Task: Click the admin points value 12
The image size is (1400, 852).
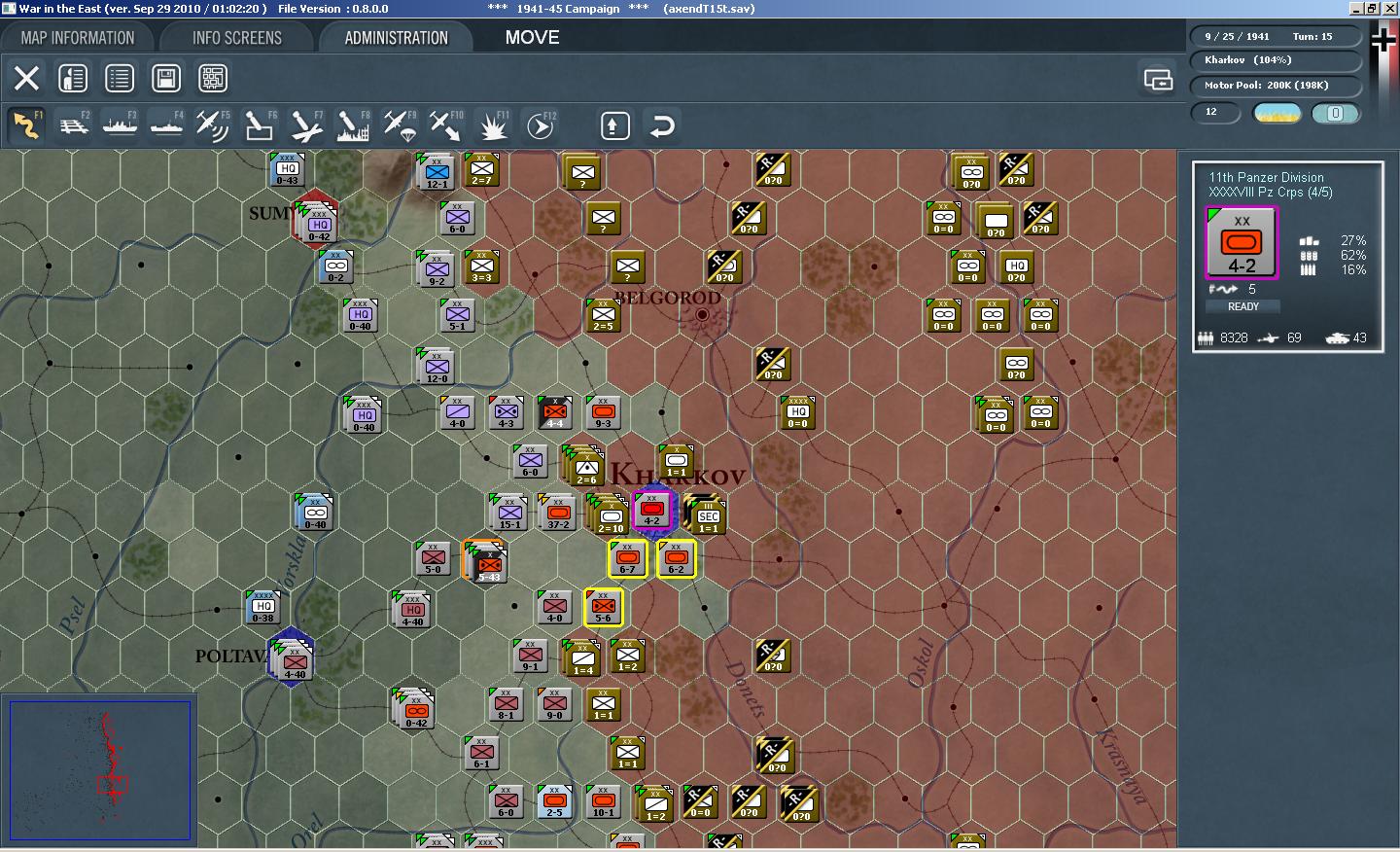Action: point(1215,112)
